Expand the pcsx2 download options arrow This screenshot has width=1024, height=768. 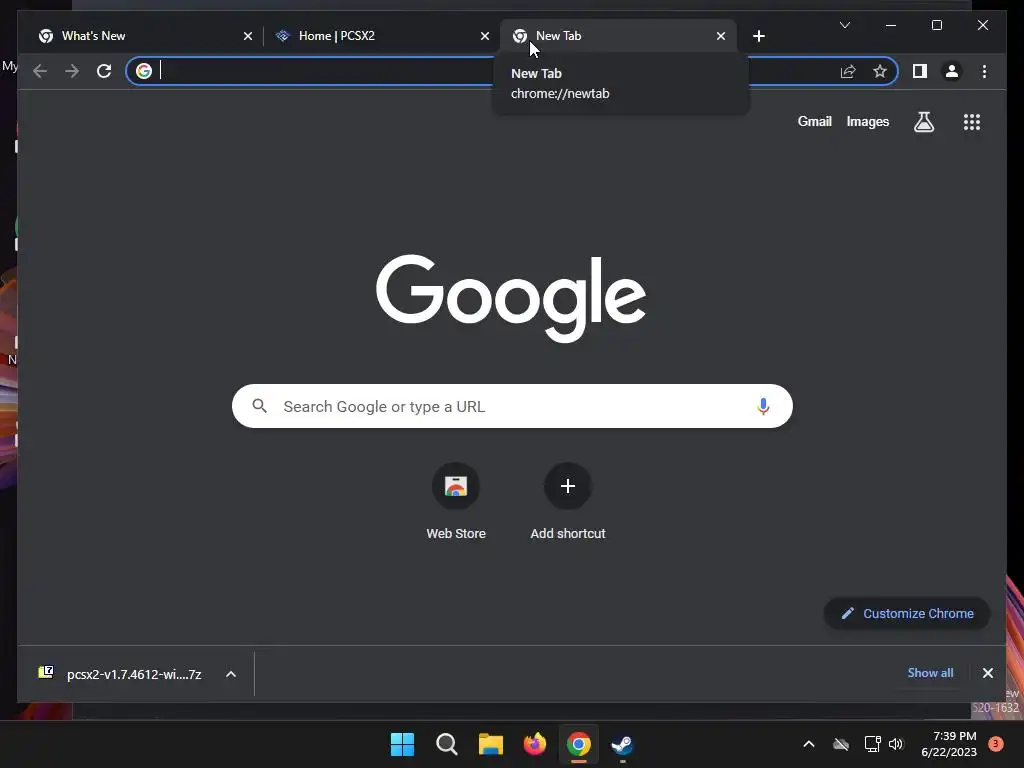tap(231, 674)
